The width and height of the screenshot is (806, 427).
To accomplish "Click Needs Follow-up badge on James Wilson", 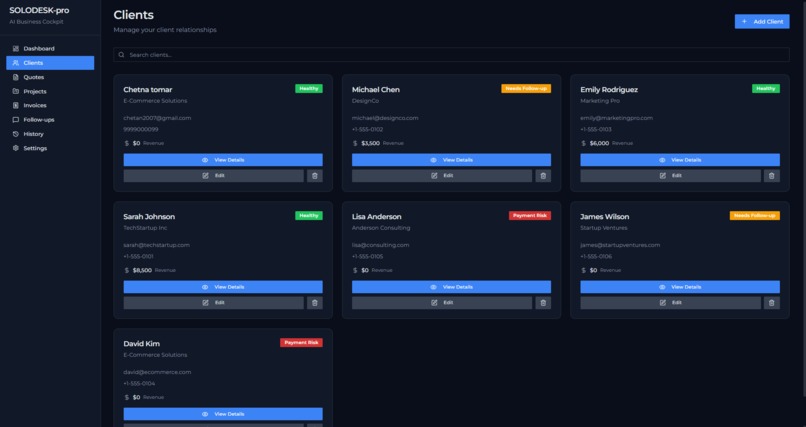I will pos(755,215).
